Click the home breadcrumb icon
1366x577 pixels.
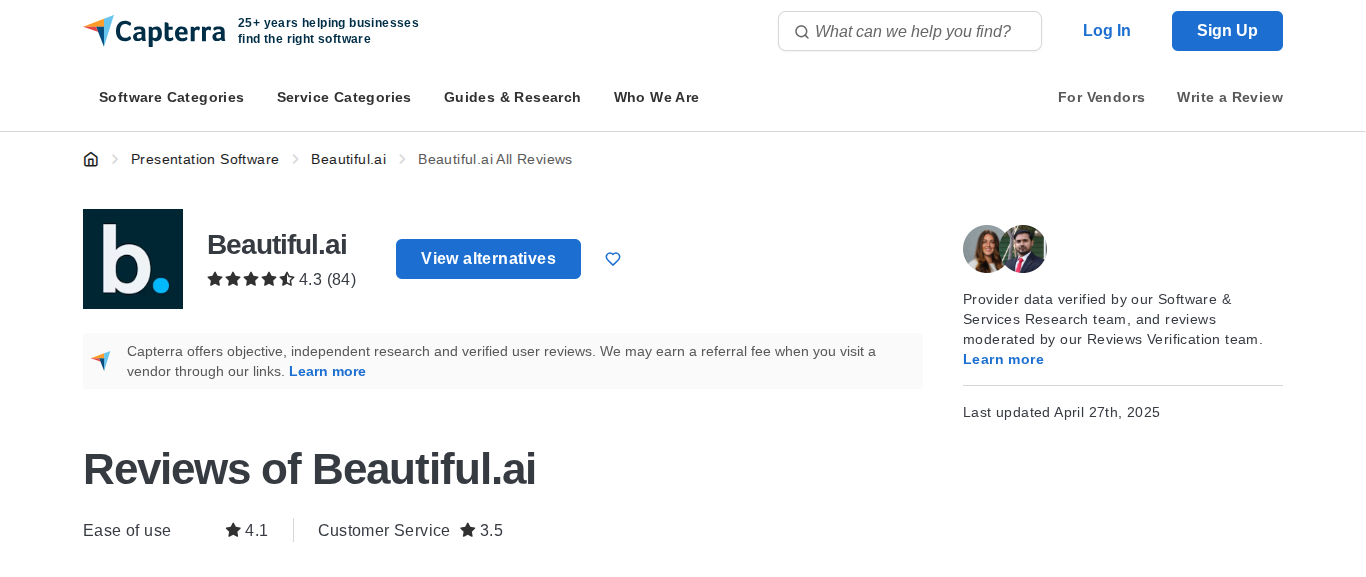91,159
